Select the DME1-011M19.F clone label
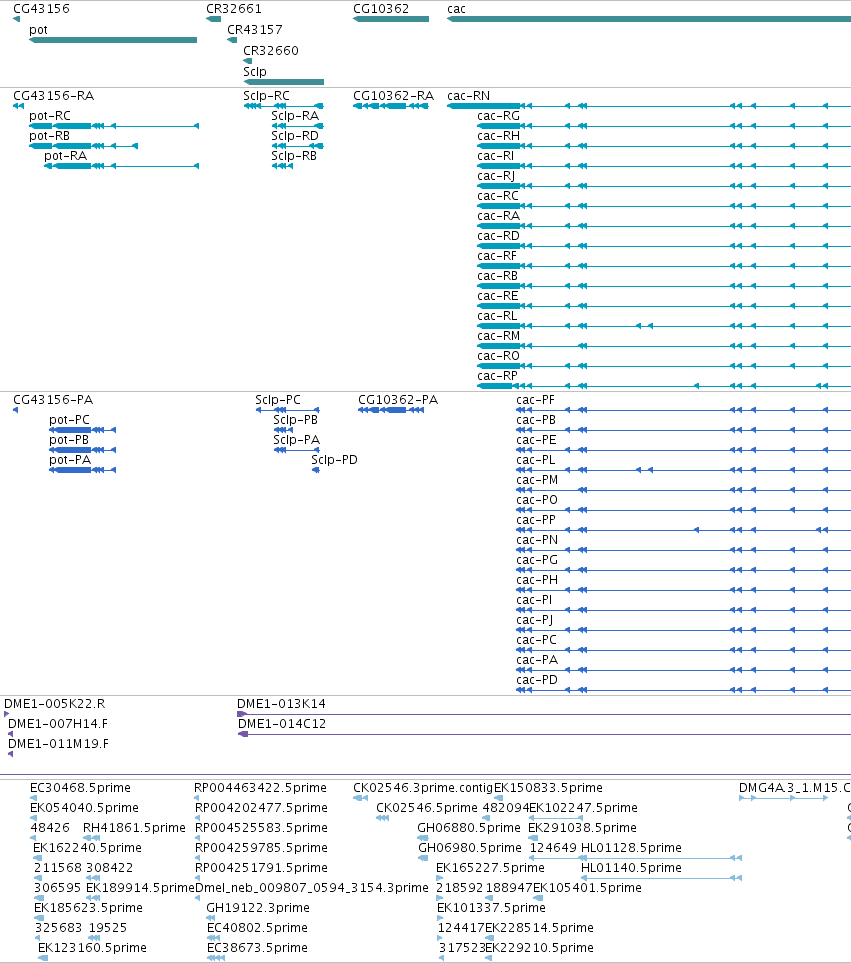The image size is (851, 963). [x=58, y=744]
